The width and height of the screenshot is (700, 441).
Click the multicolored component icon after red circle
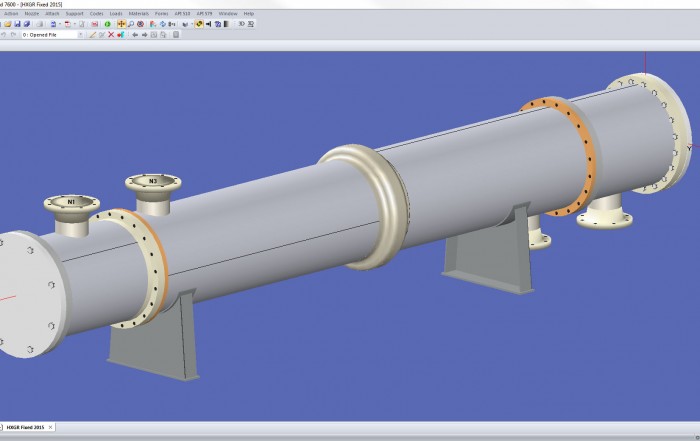pyautogui.click(x=153, y=24)
